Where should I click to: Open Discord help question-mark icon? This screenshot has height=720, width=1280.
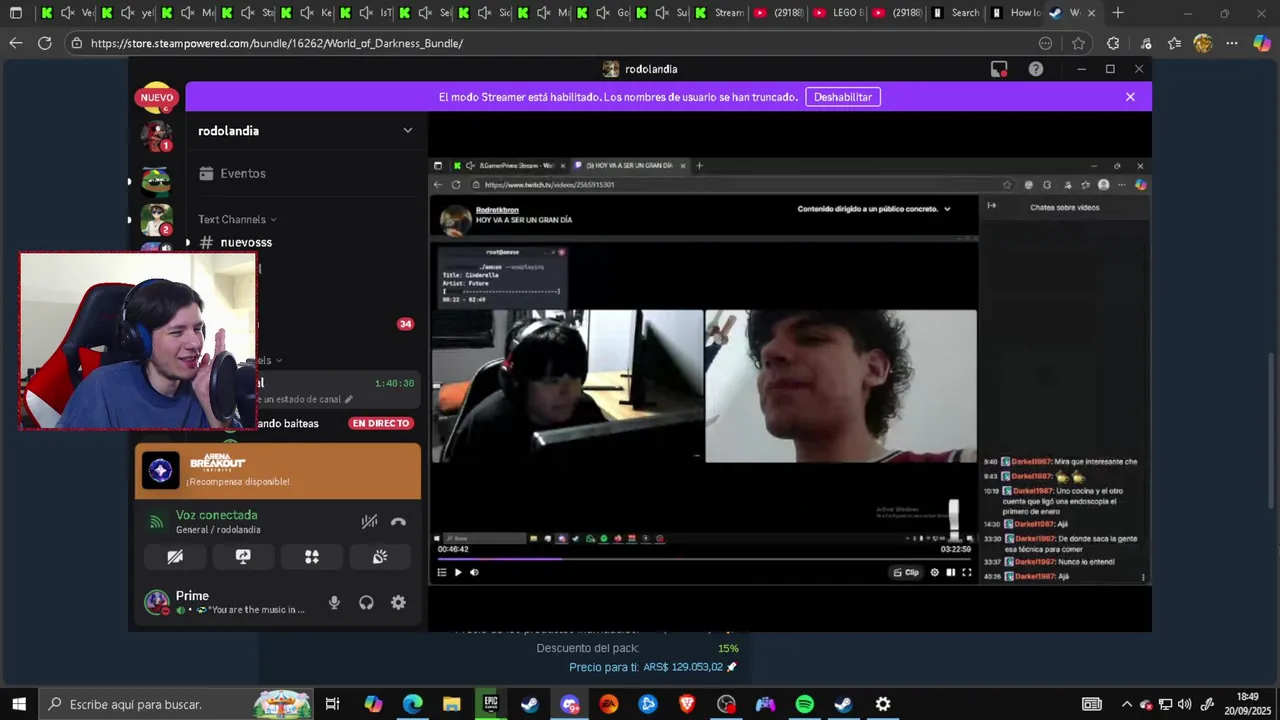pos(1036,69)
